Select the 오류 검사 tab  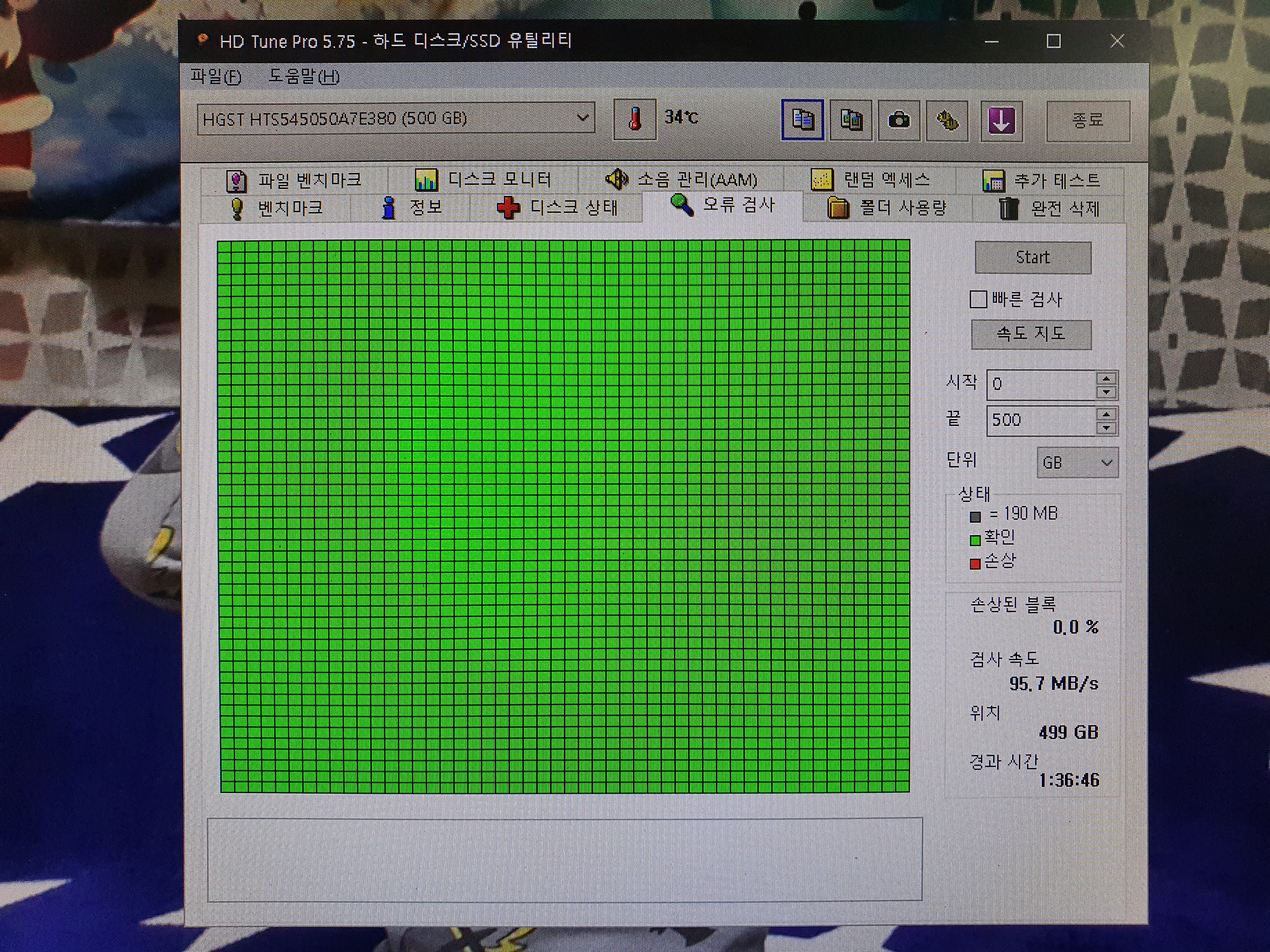(x=722, y=205)
